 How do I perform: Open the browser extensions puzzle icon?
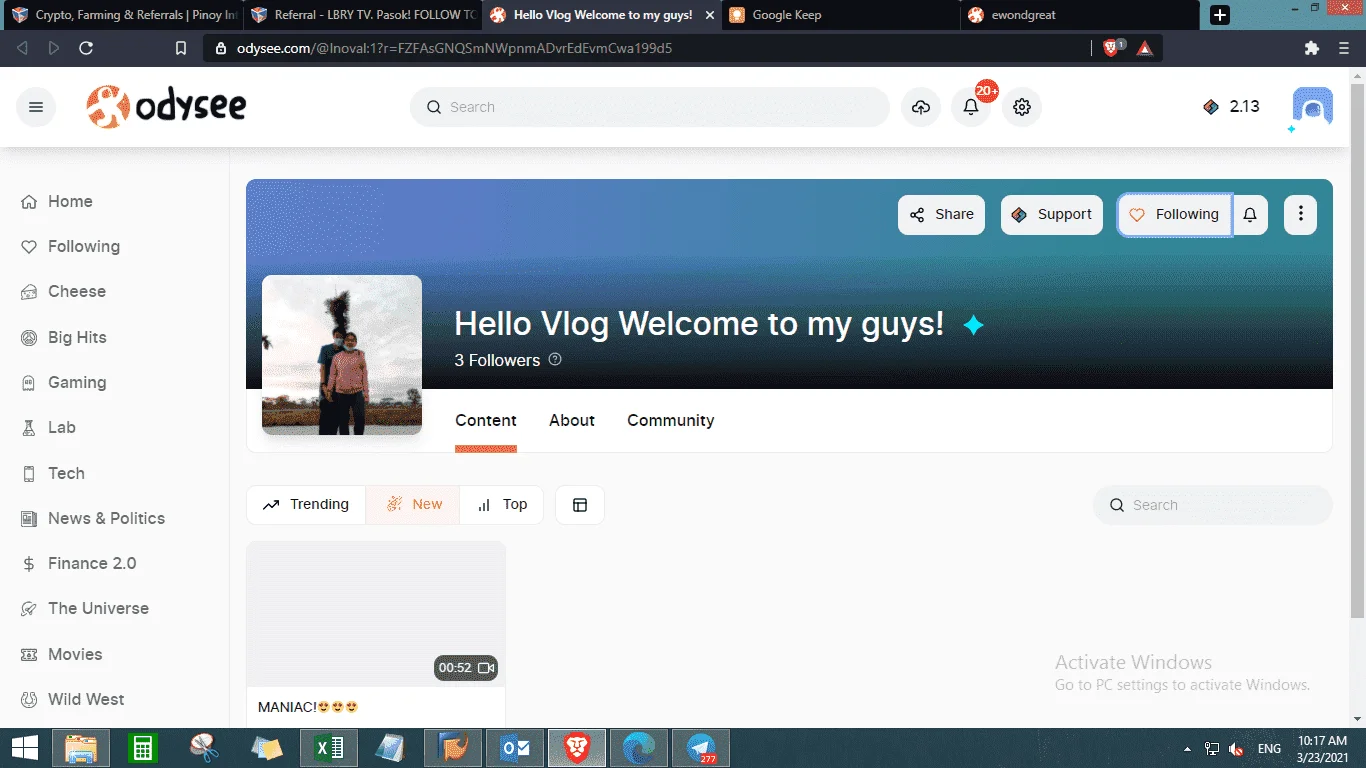point(1312,48)
